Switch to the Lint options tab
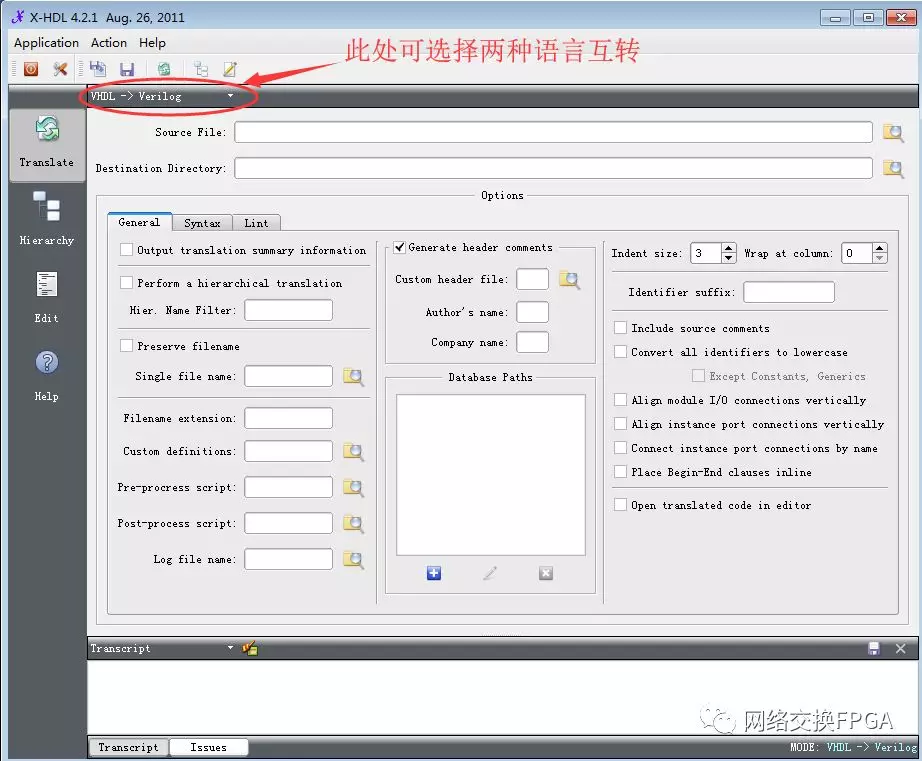This screenshot has height=761, width=922. coord(256,223)
